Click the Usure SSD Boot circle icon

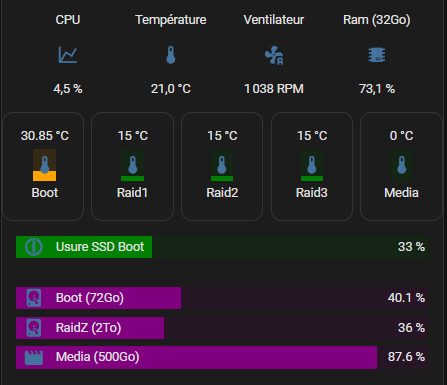(34, 247)
